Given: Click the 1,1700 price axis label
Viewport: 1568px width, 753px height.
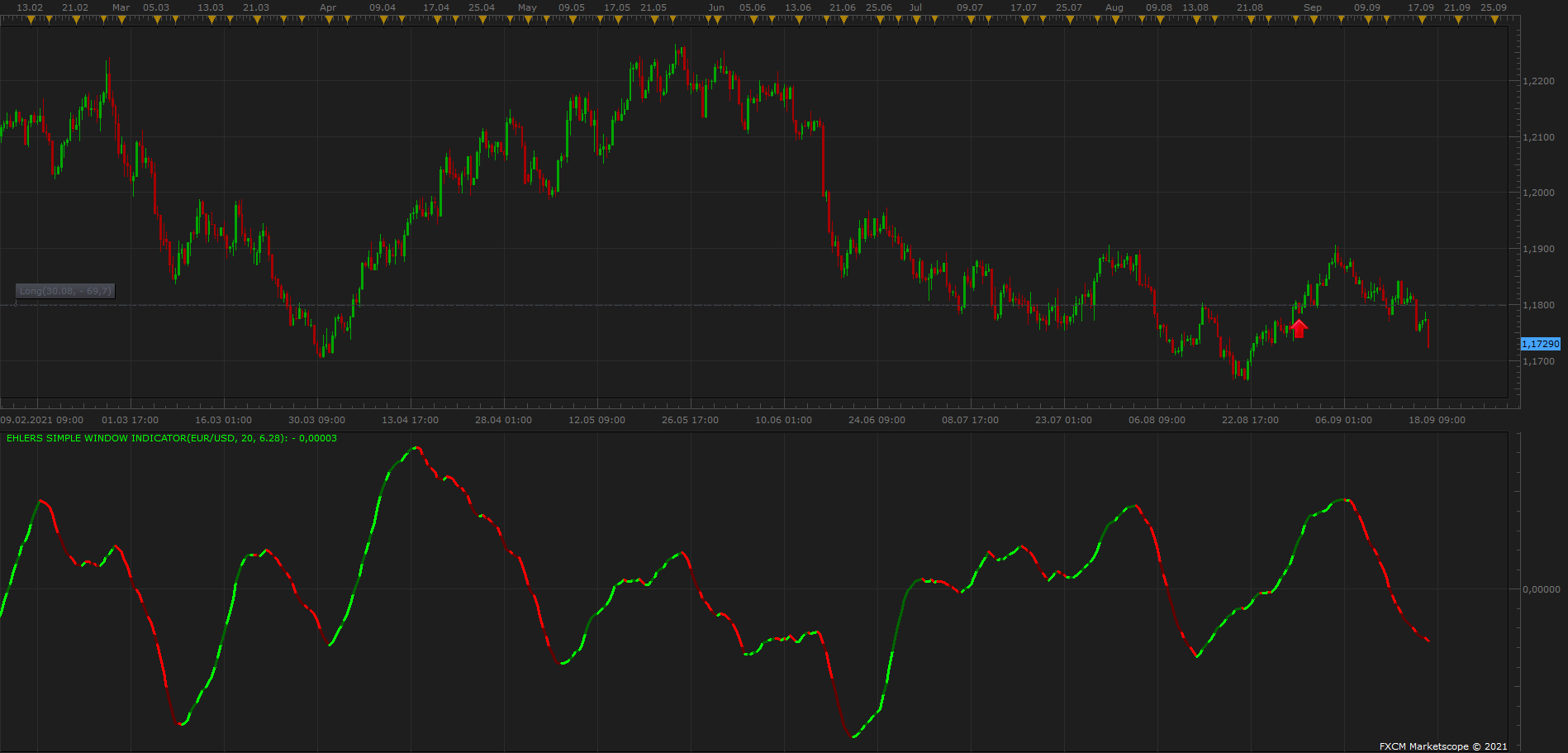Looking at the screenshot, I should (x=1538, y=361).
